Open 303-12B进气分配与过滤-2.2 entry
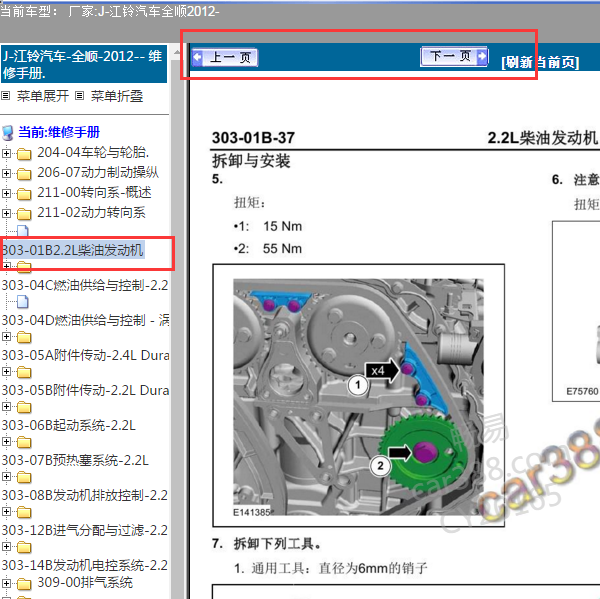The width and height of the screenshot is (600, 599). 85,530
